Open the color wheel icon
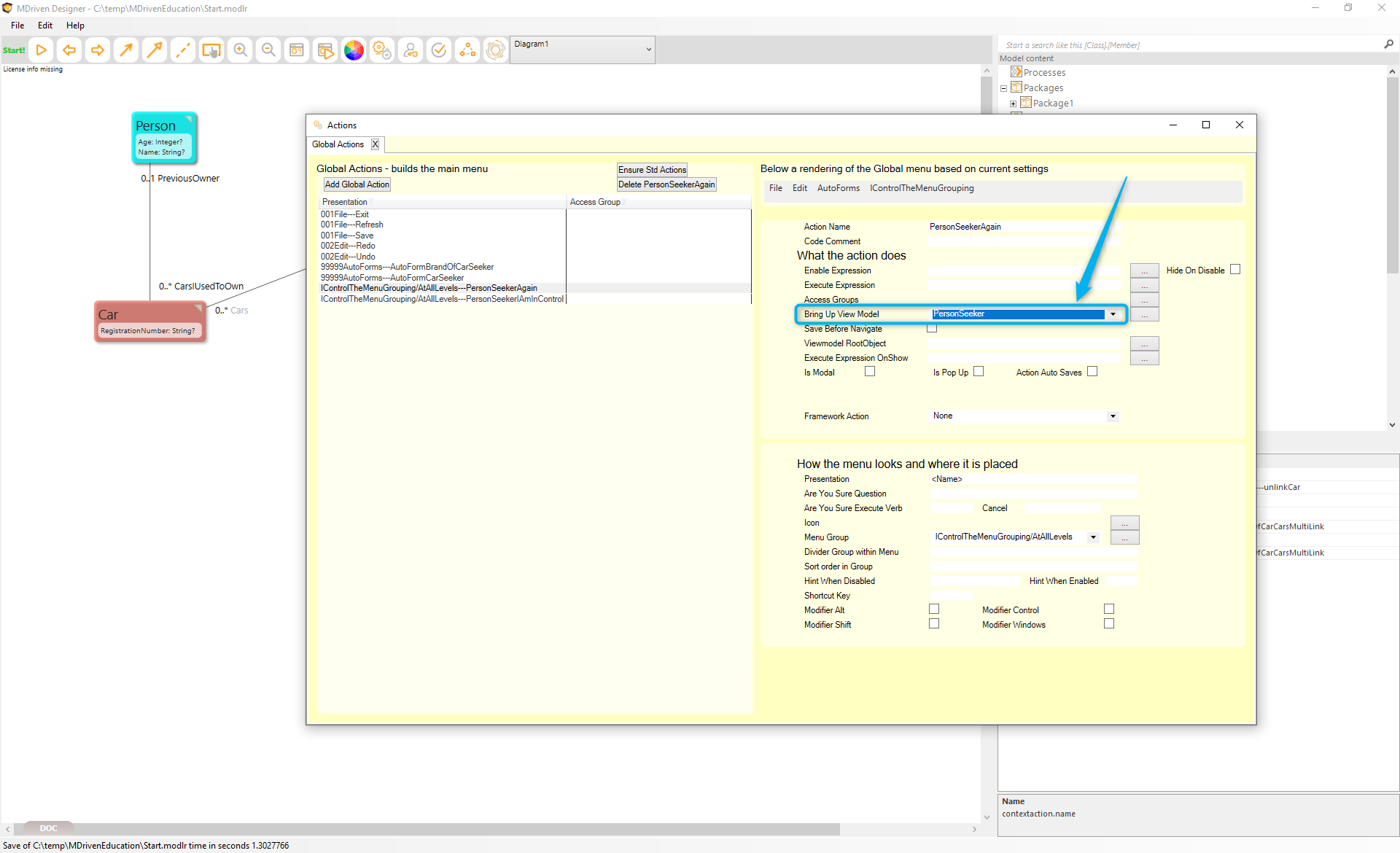 [354, 50]
